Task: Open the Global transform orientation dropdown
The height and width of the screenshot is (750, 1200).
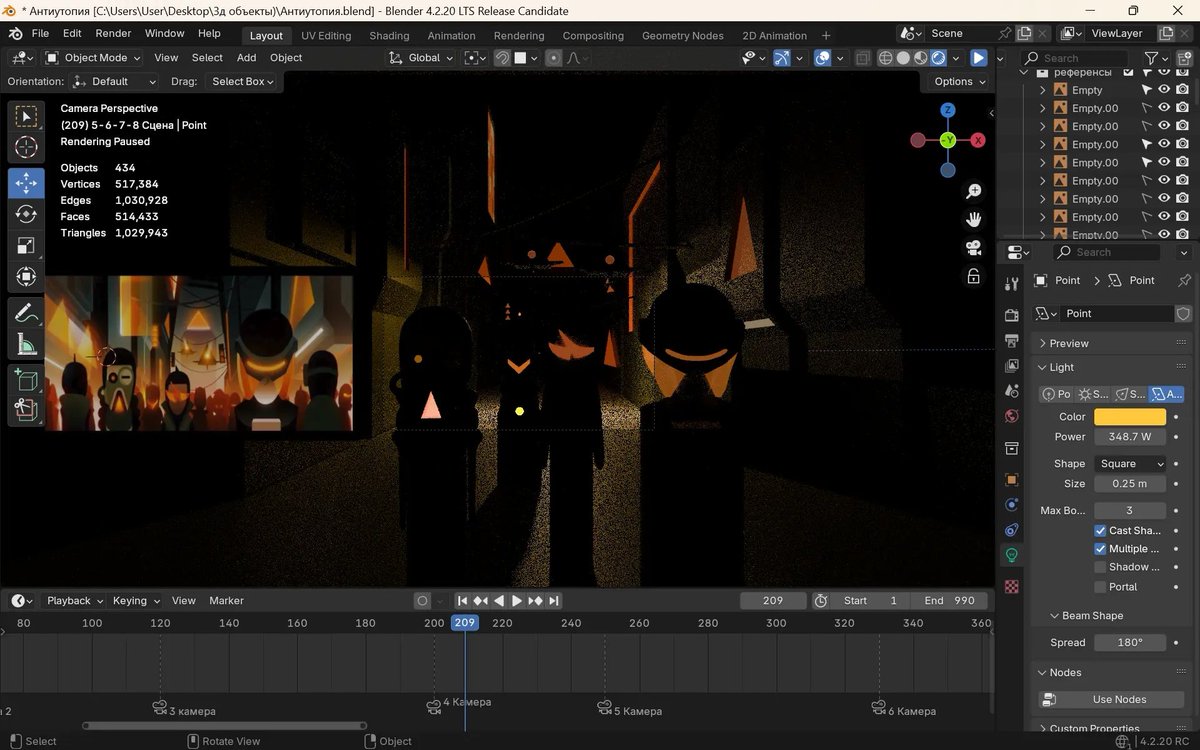Action: click(x=421, y=58)
